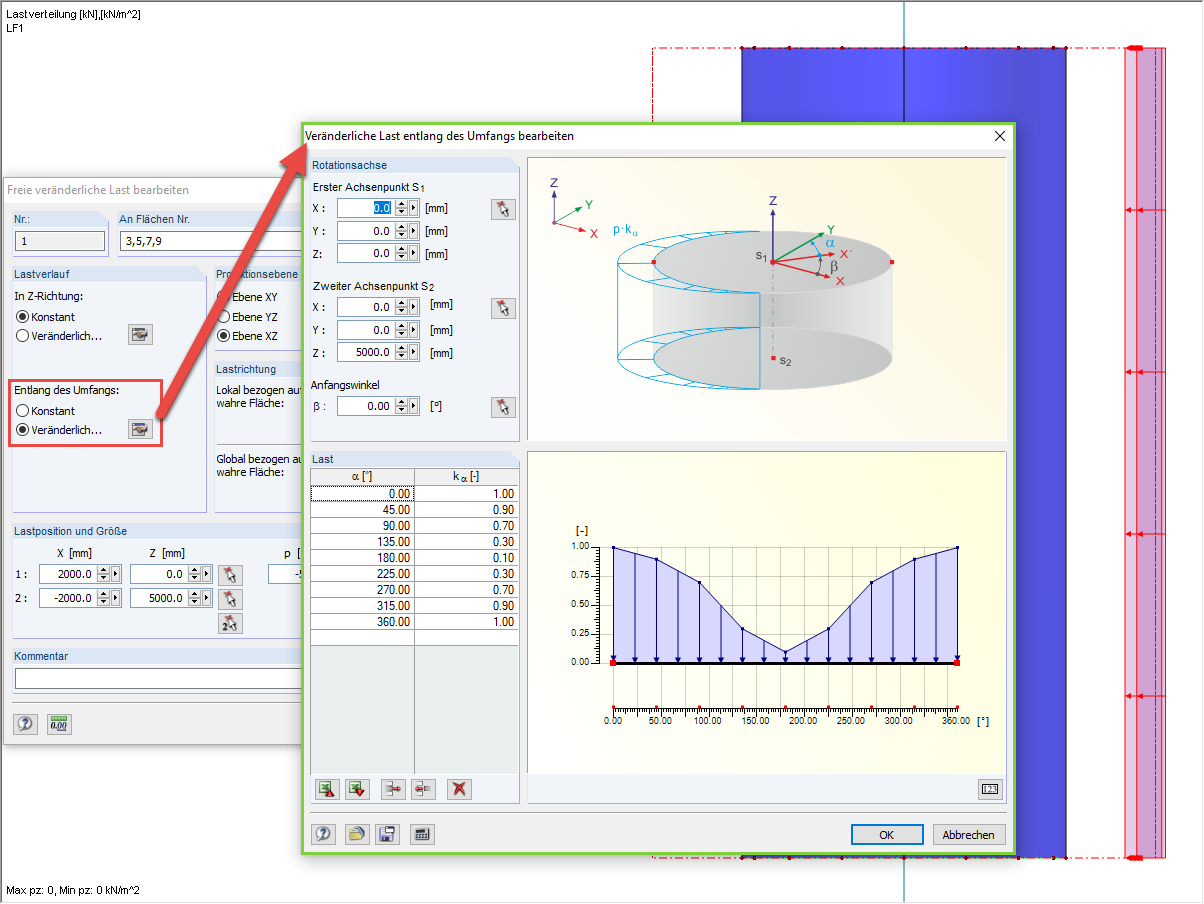Click the kα [-] column header
Image resolution: width=1204 pixels, height=904 pixels.
coord(466,477)
